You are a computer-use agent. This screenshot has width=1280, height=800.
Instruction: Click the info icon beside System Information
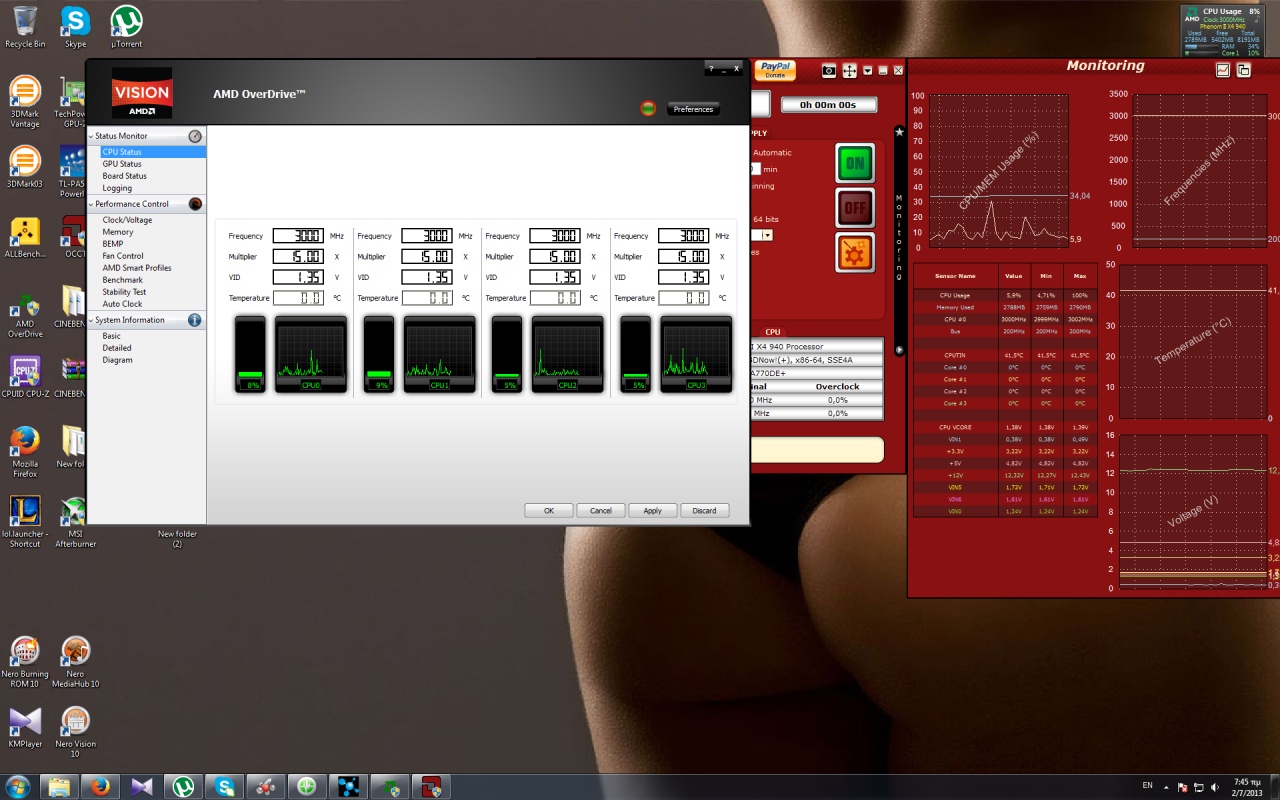point(195,320)
